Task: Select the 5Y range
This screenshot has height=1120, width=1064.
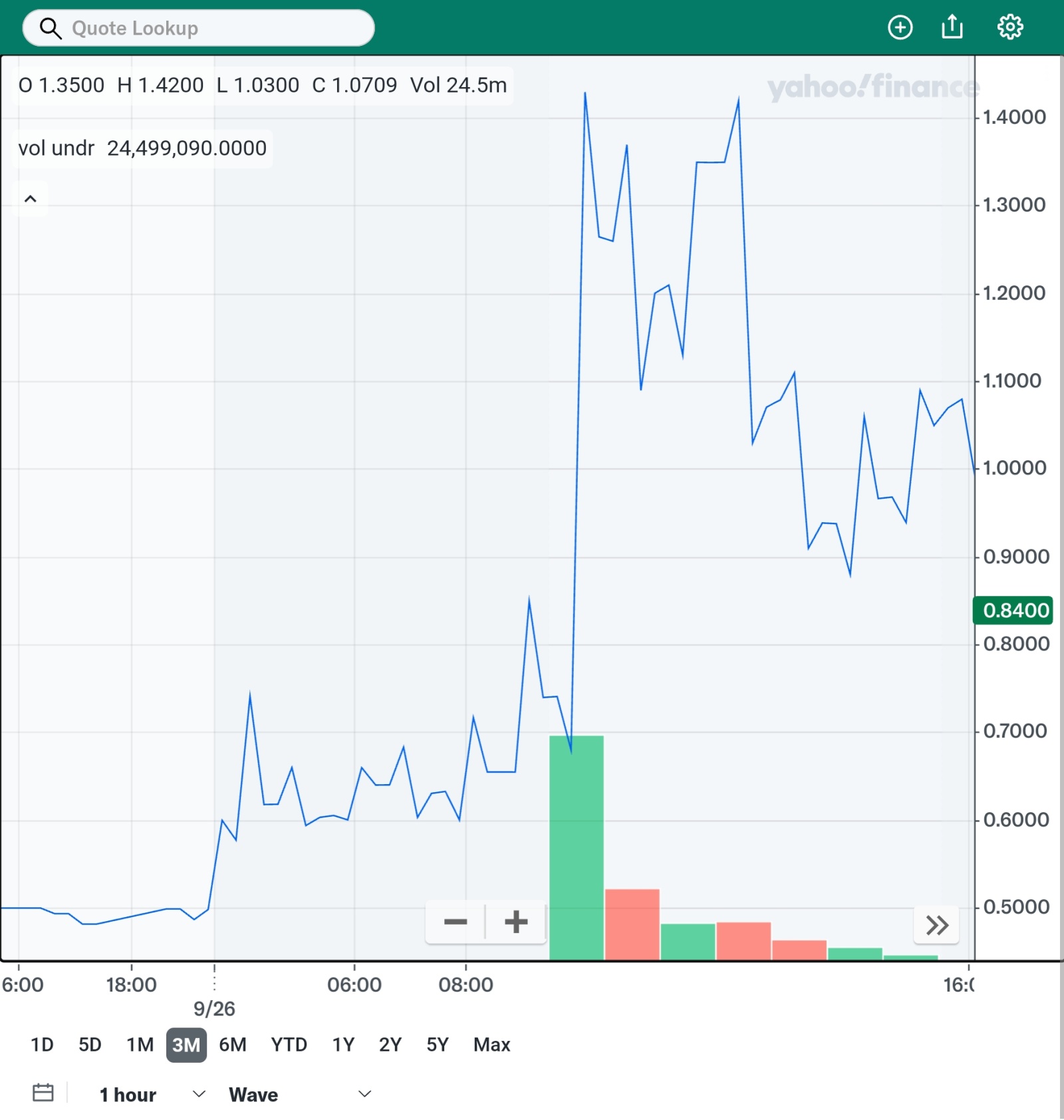Action: 438,1045
